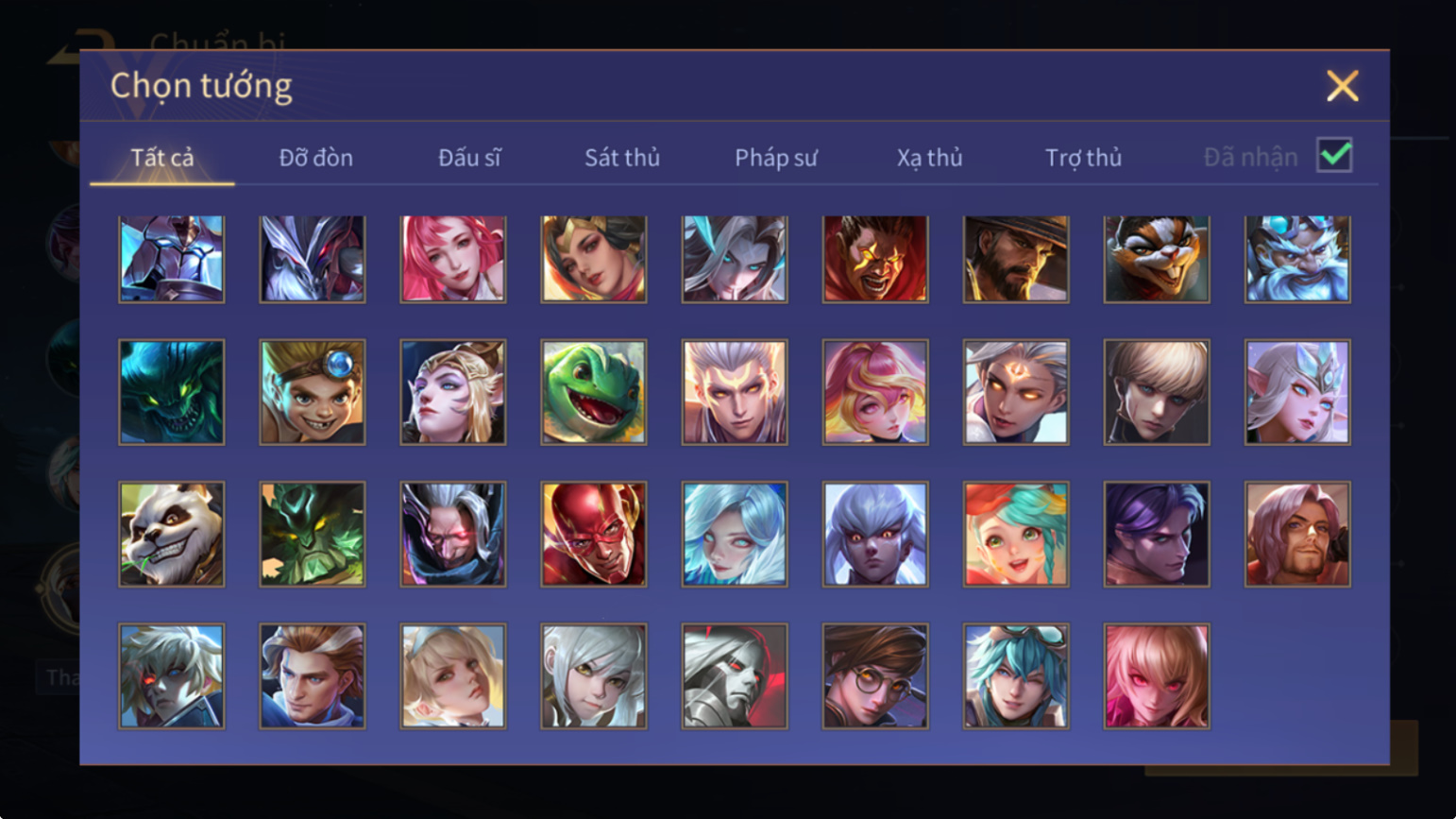Select the armored knight with red hood
This screenshot has width=1456, height=819.
tap(735, 676)
